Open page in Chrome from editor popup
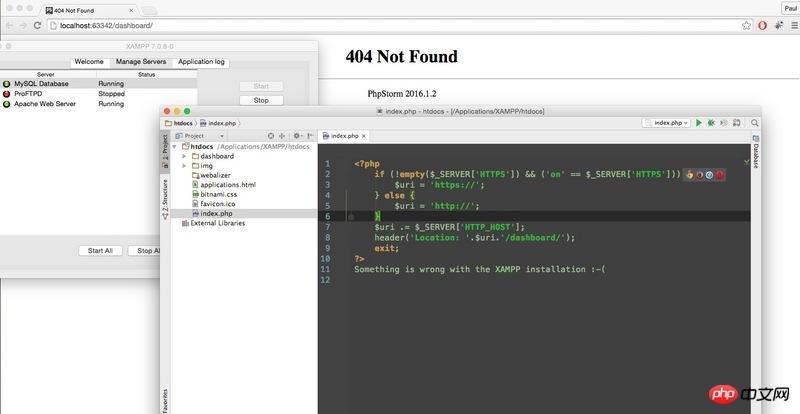The height and width of the screenshot is (414, 800). (x=689, y=175)
